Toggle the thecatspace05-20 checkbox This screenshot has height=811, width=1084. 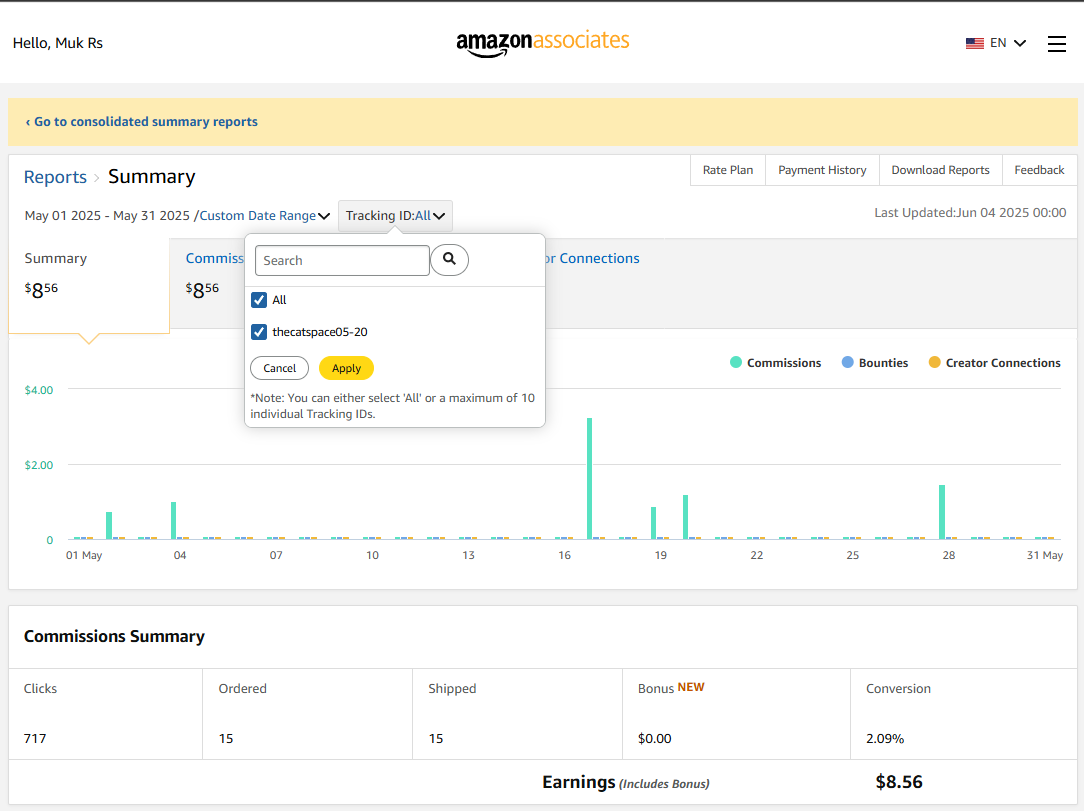click(x=259, y=332)
